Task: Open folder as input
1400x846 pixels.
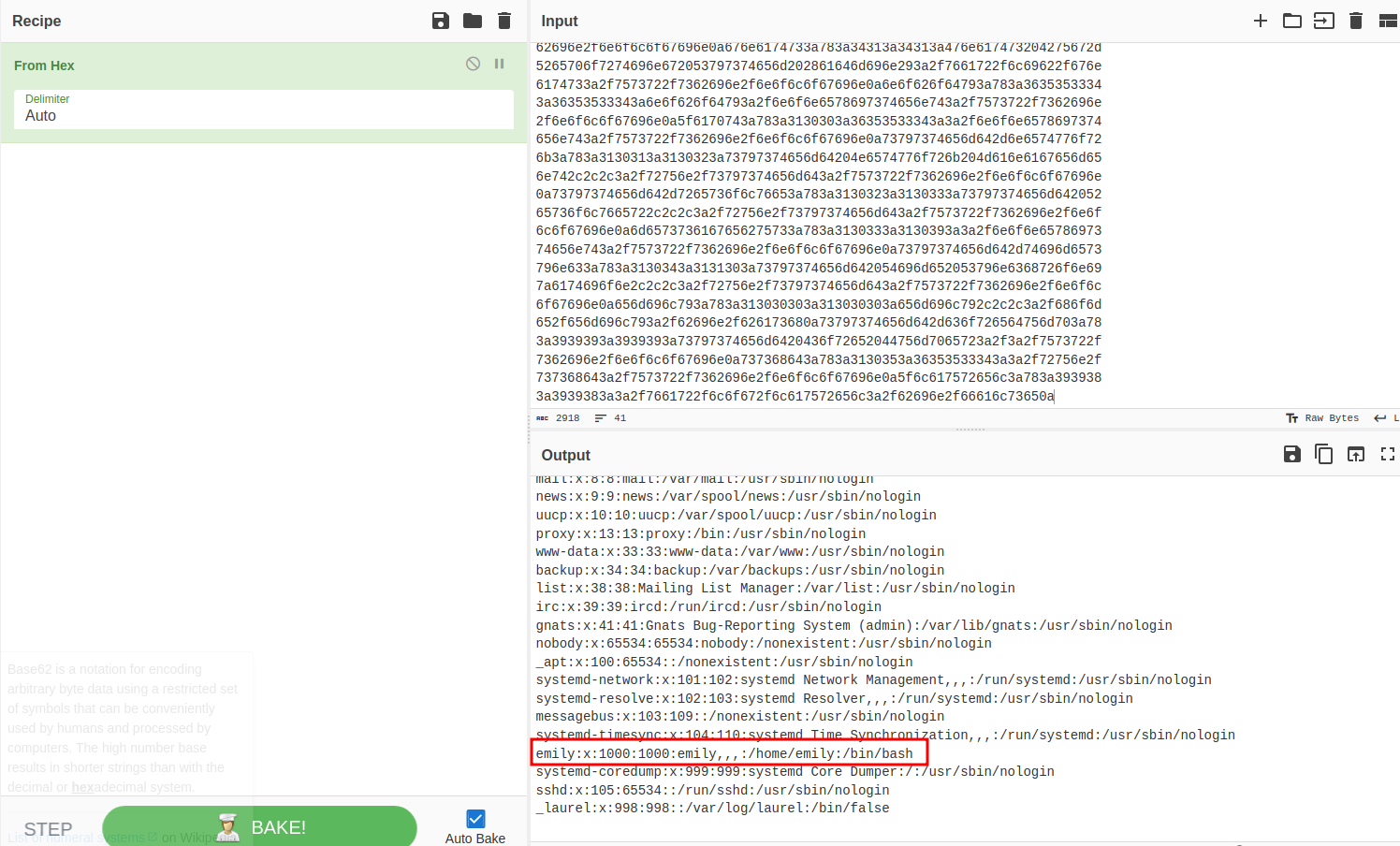Action: click(x=1292, y=21)
